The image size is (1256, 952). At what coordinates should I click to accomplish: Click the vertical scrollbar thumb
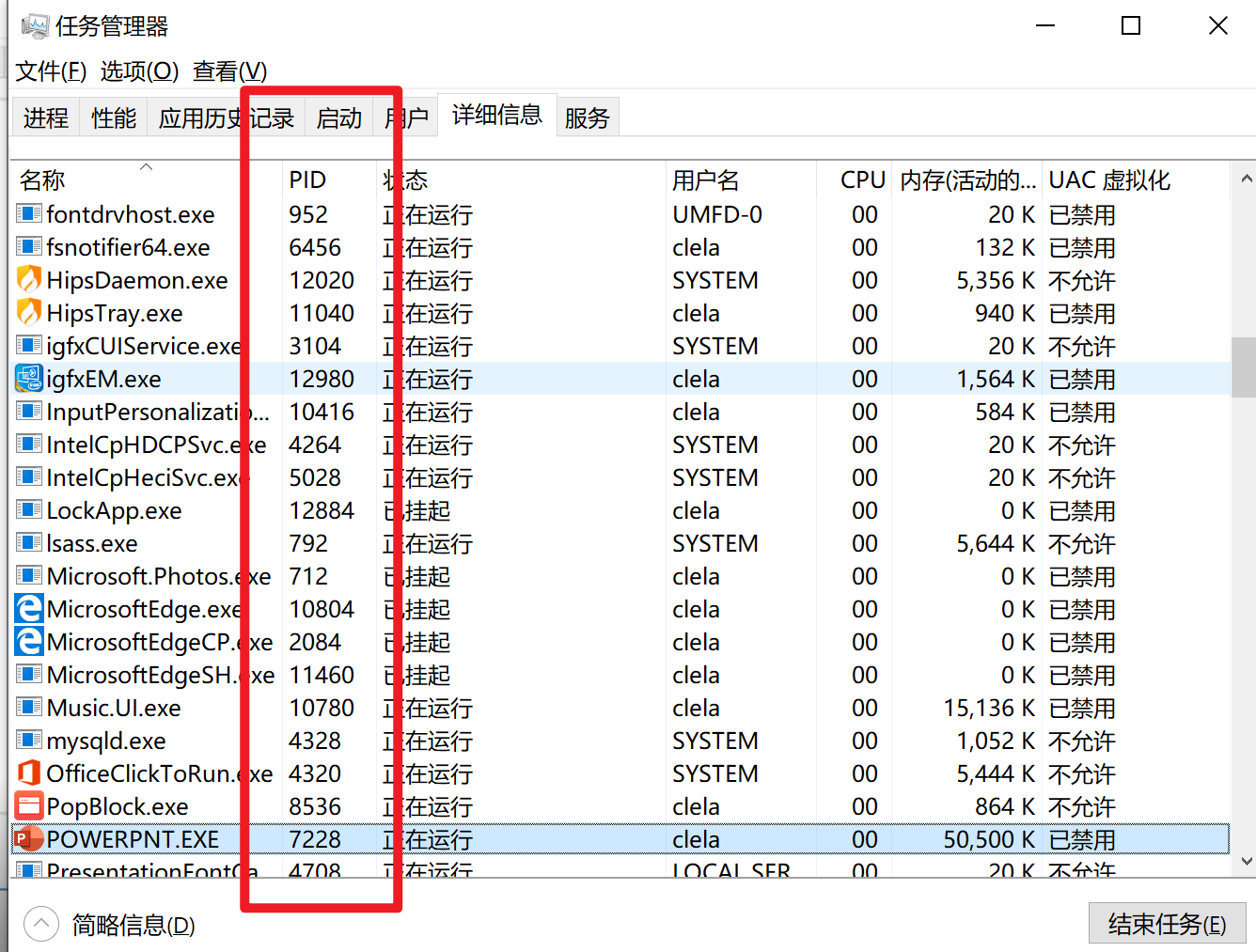pyautogui.click(x=1244, y=367)
